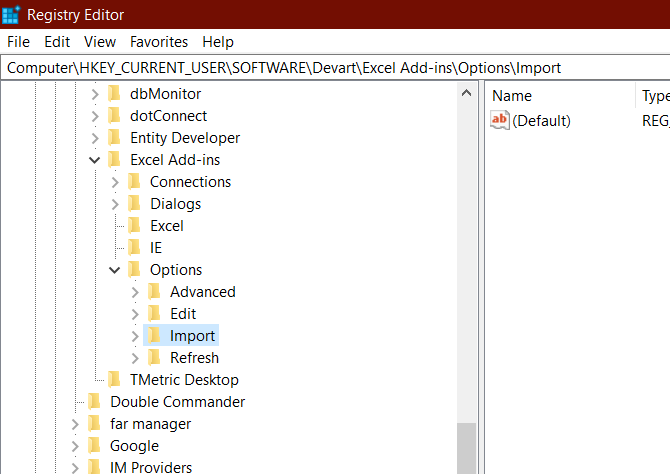Click the Import folder icon
The width and height of the screenshot is (670, 474).
[154, 336]
